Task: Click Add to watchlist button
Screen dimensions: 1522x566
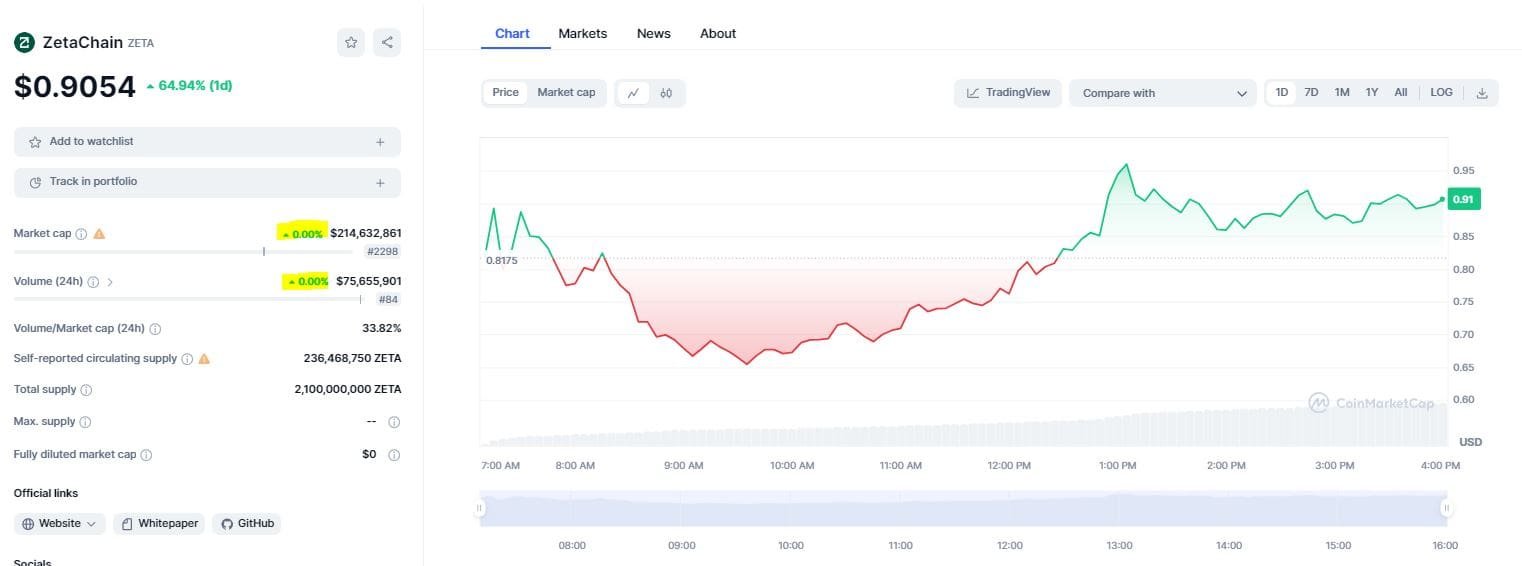Action: 207,142
